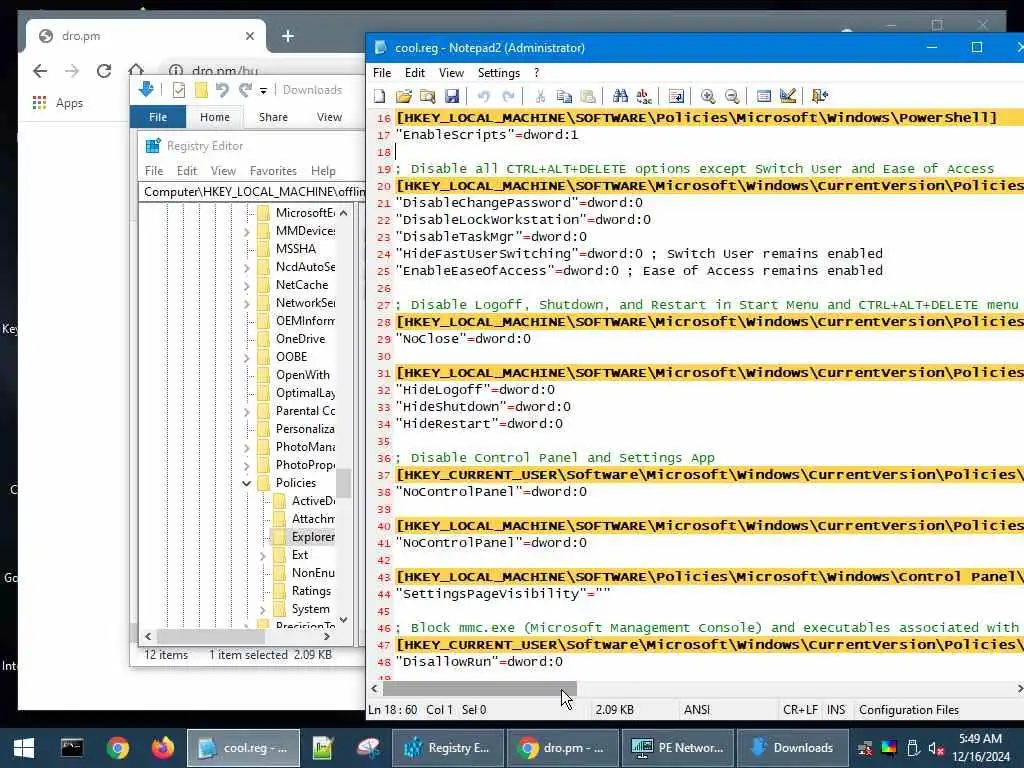Reload the dro.pm page in Chrome
The width and height of the screenshot is (1024, 768).
click(104, 71)
